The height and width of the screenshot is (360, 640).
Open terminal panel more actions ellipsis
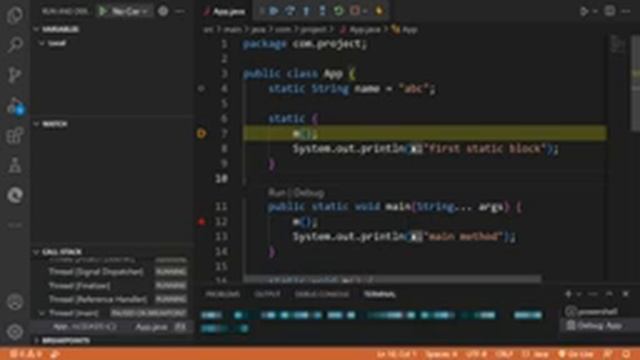pyautogui.click(x=593, y=294)
